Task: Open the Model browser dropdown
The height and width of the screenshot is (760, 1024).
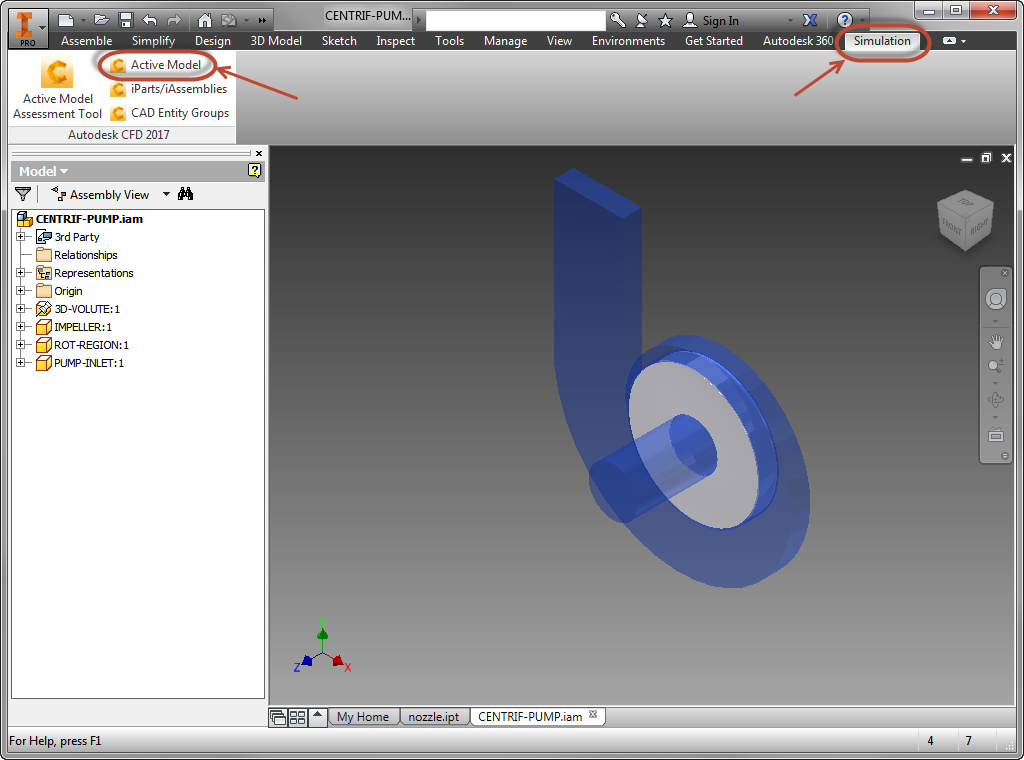Action: 43,171
